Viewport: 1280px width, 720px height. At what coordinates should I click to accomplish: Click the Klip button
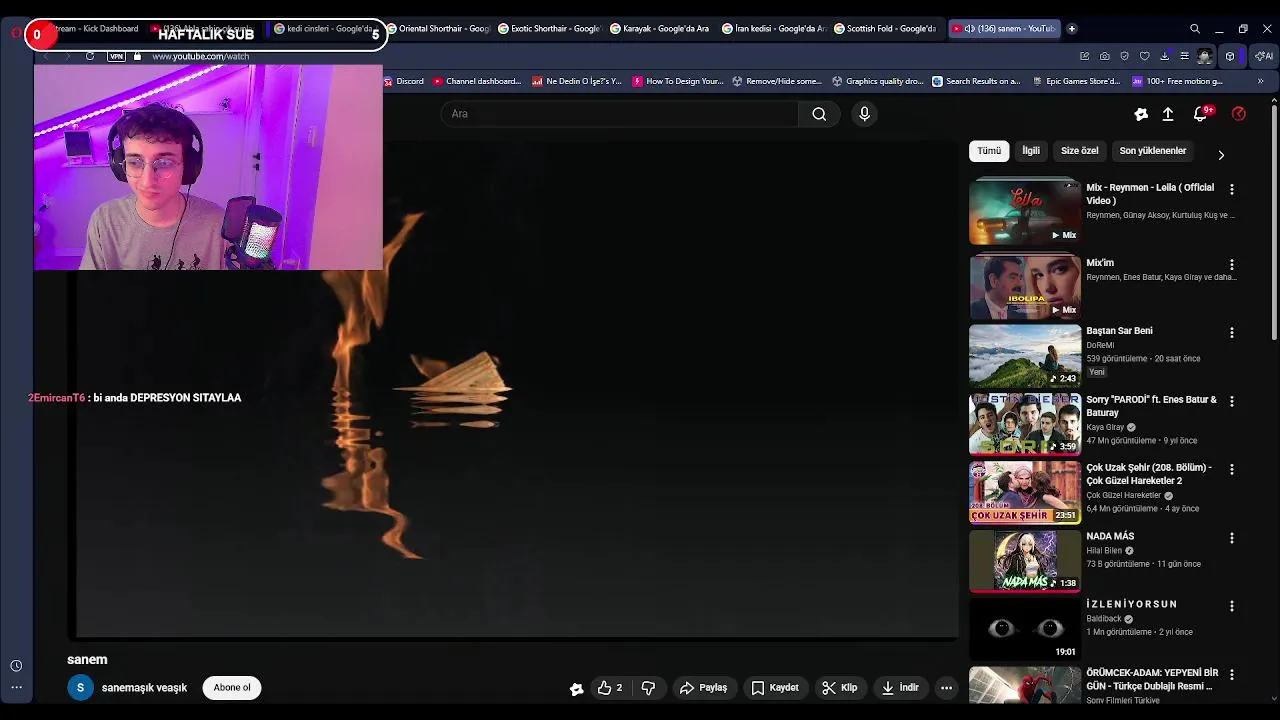pyautogui.click(x=840, y=688)
